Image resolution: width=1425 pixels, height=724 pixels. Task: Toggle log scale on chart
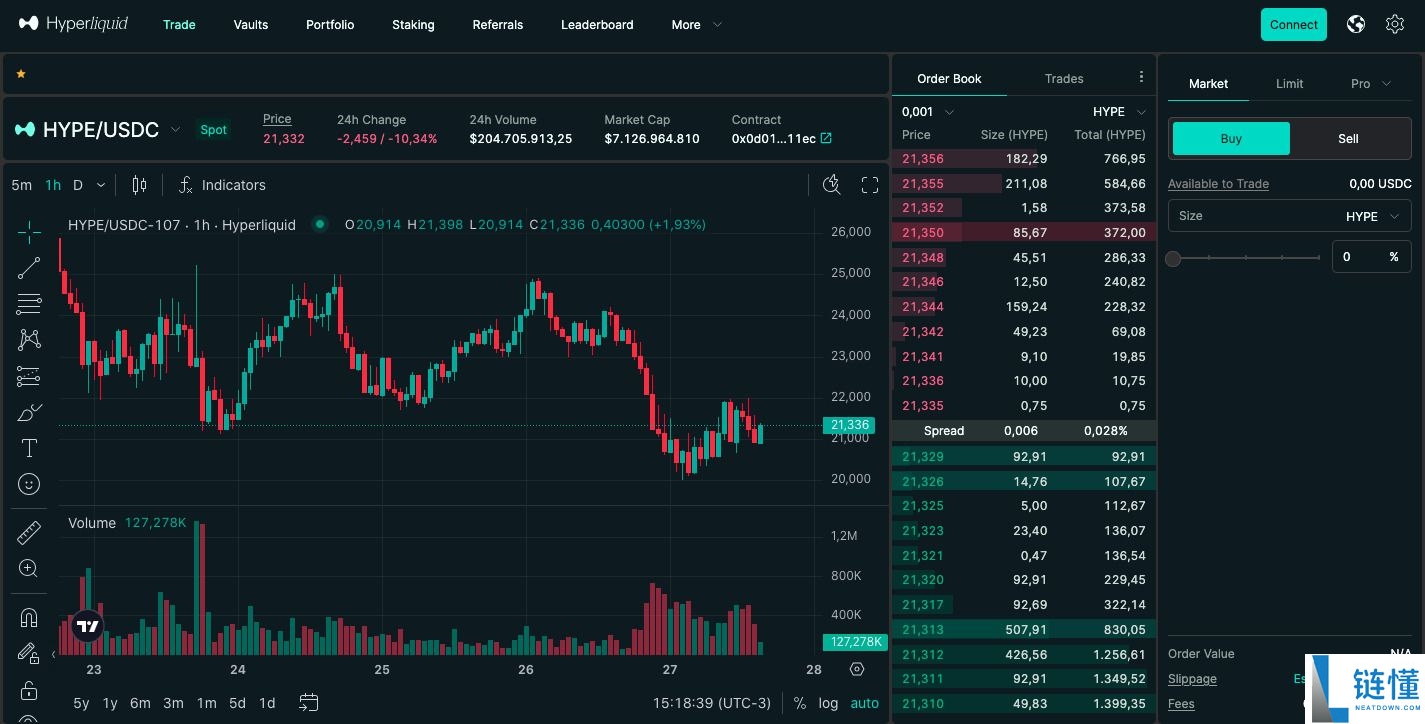[828, 703]
